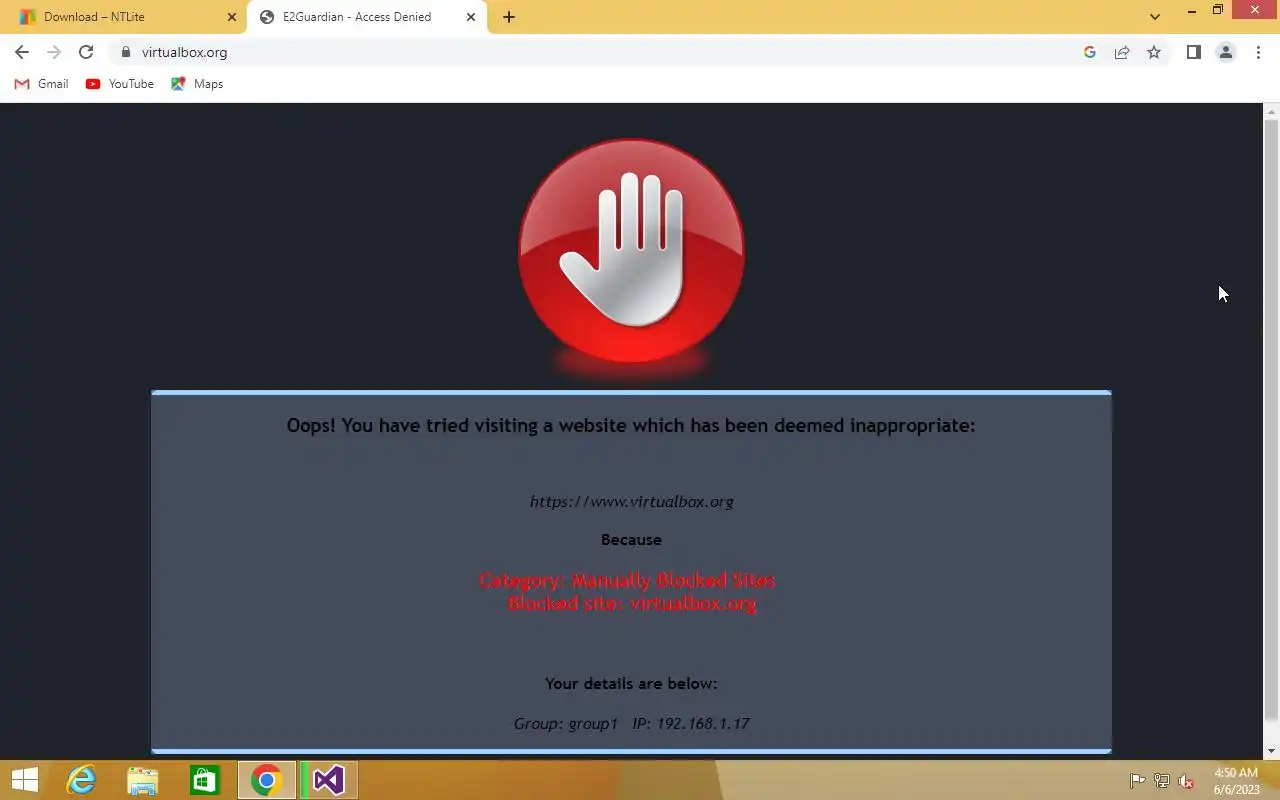Open Chrome three-dot menu
Screen dimensions: 1280x800
pyautogui.click(x=1258, y=52)
